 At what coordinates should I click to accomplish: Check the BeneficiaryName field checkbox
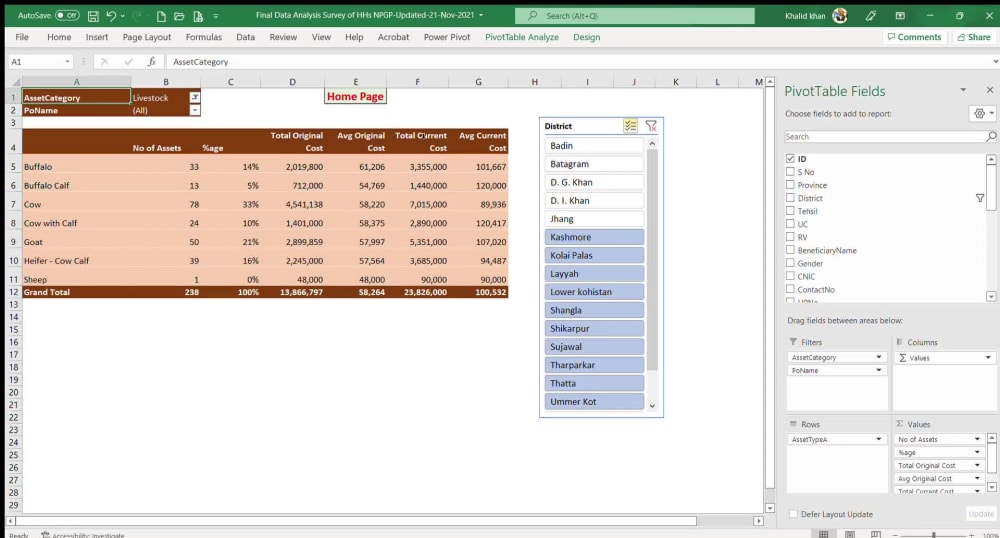pos(790,250)
